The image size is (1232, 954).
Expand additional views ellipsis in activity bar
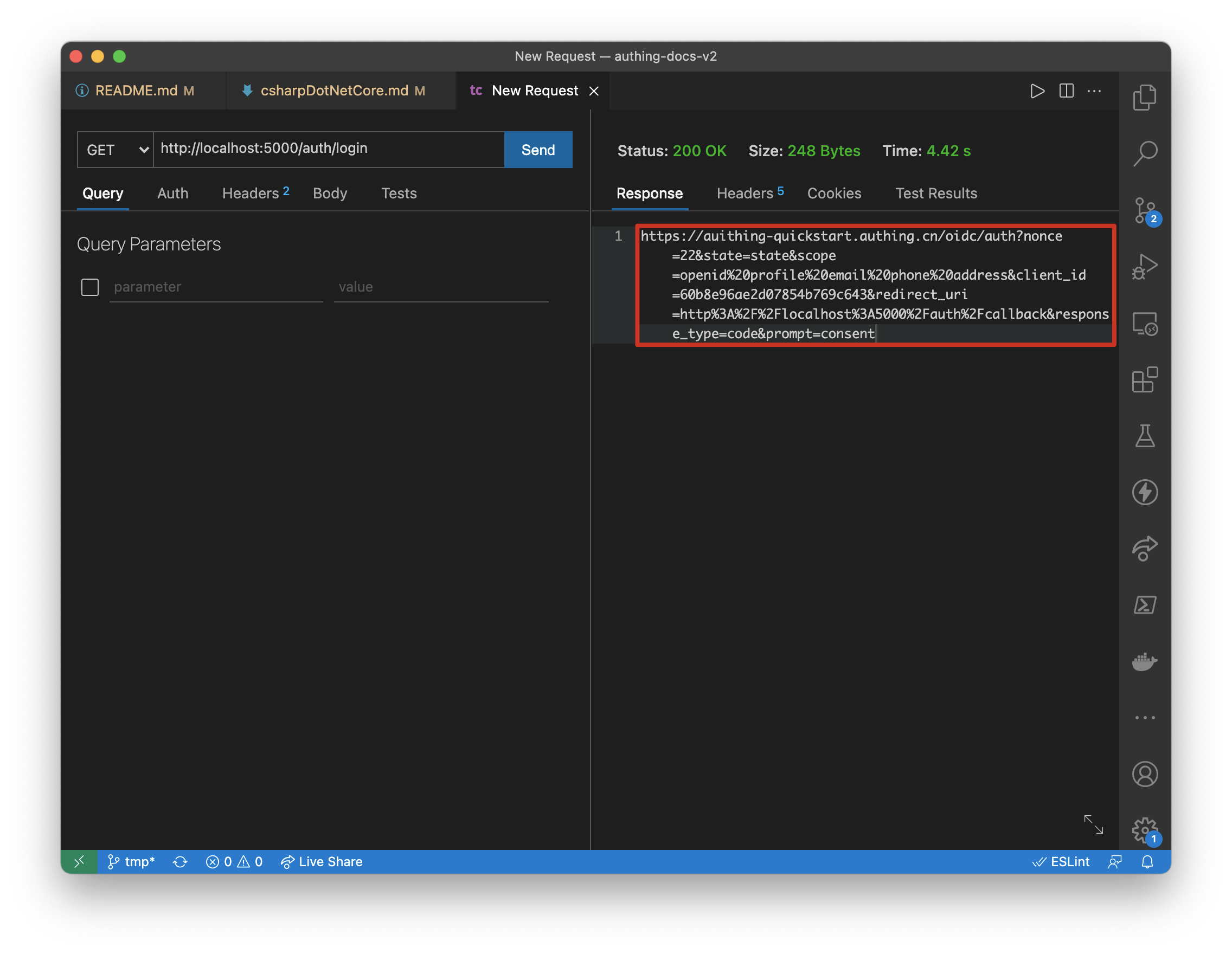point(1145,718)
